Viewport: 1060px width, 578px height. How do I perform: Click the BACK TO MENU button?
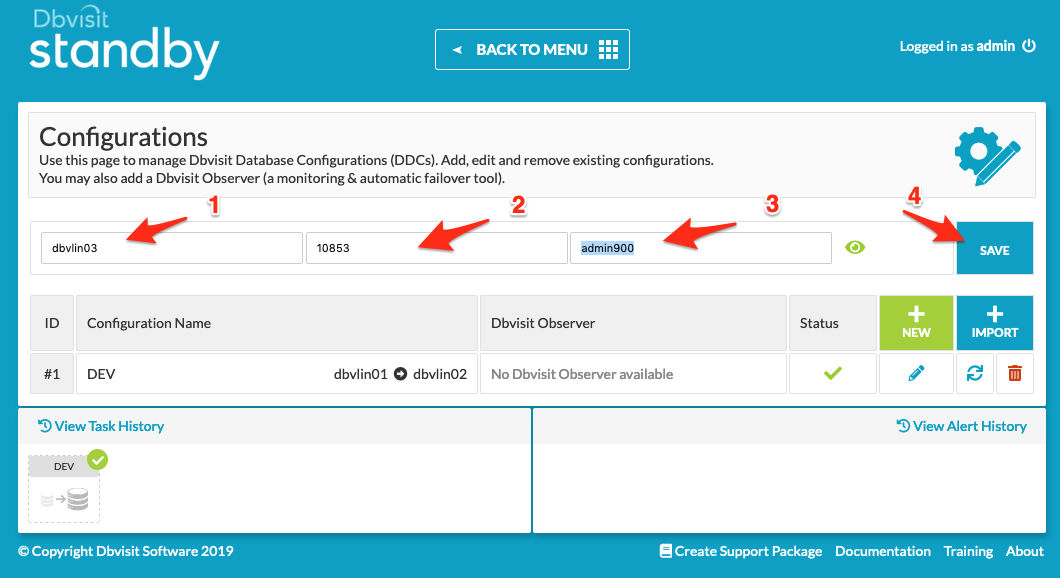coord(532,49)
